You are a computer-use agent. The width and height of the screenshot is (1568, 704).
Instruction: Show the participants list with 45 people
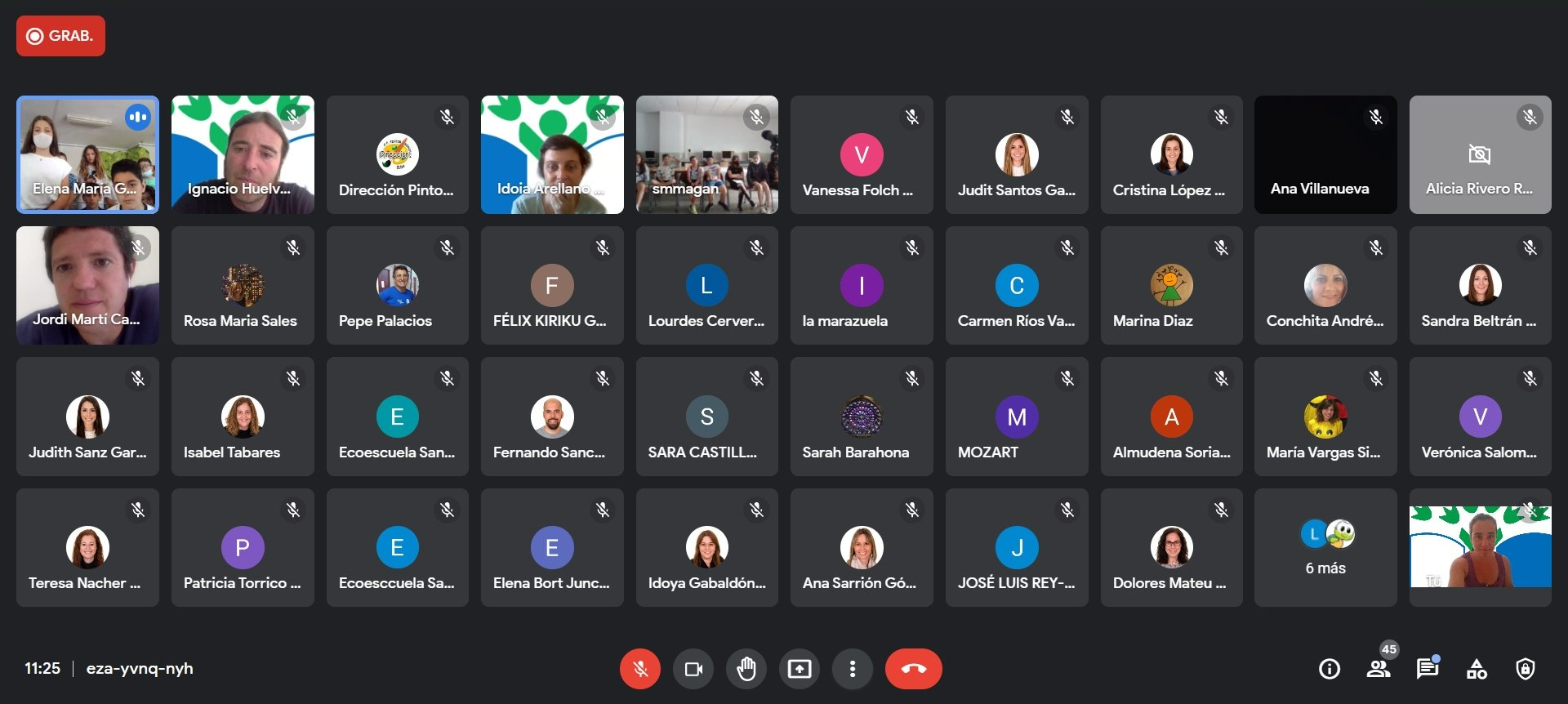click(x=1379, y=669)
